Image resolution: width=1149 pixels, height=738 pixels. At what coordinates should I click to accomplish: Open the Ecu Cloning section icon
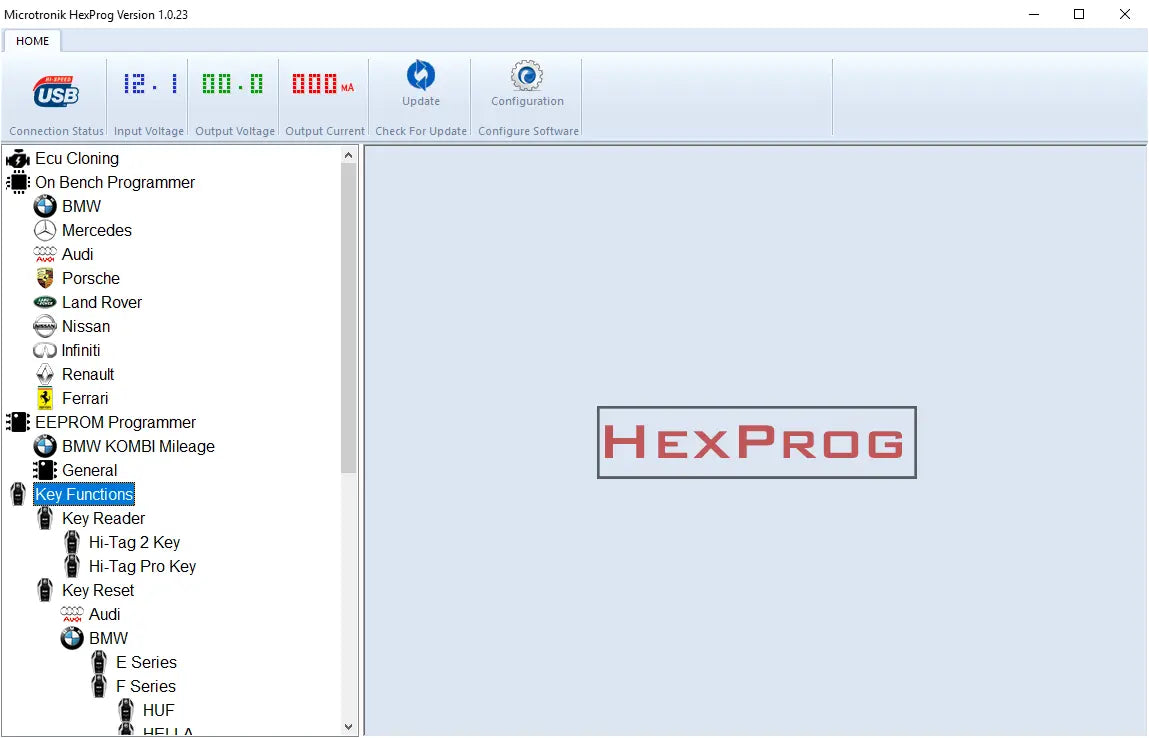click(x=18, y=158)
